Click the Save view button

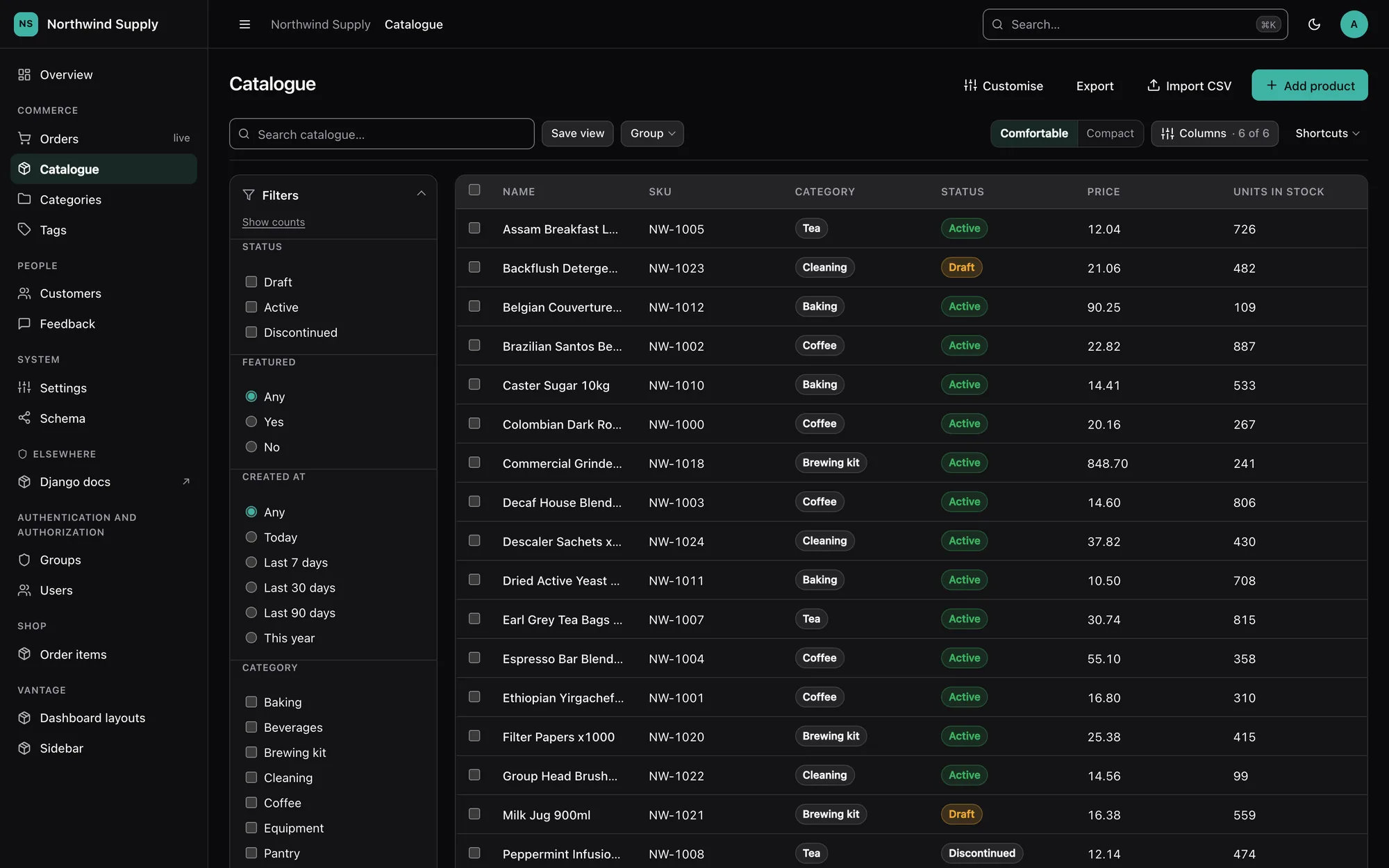[578, 133]
